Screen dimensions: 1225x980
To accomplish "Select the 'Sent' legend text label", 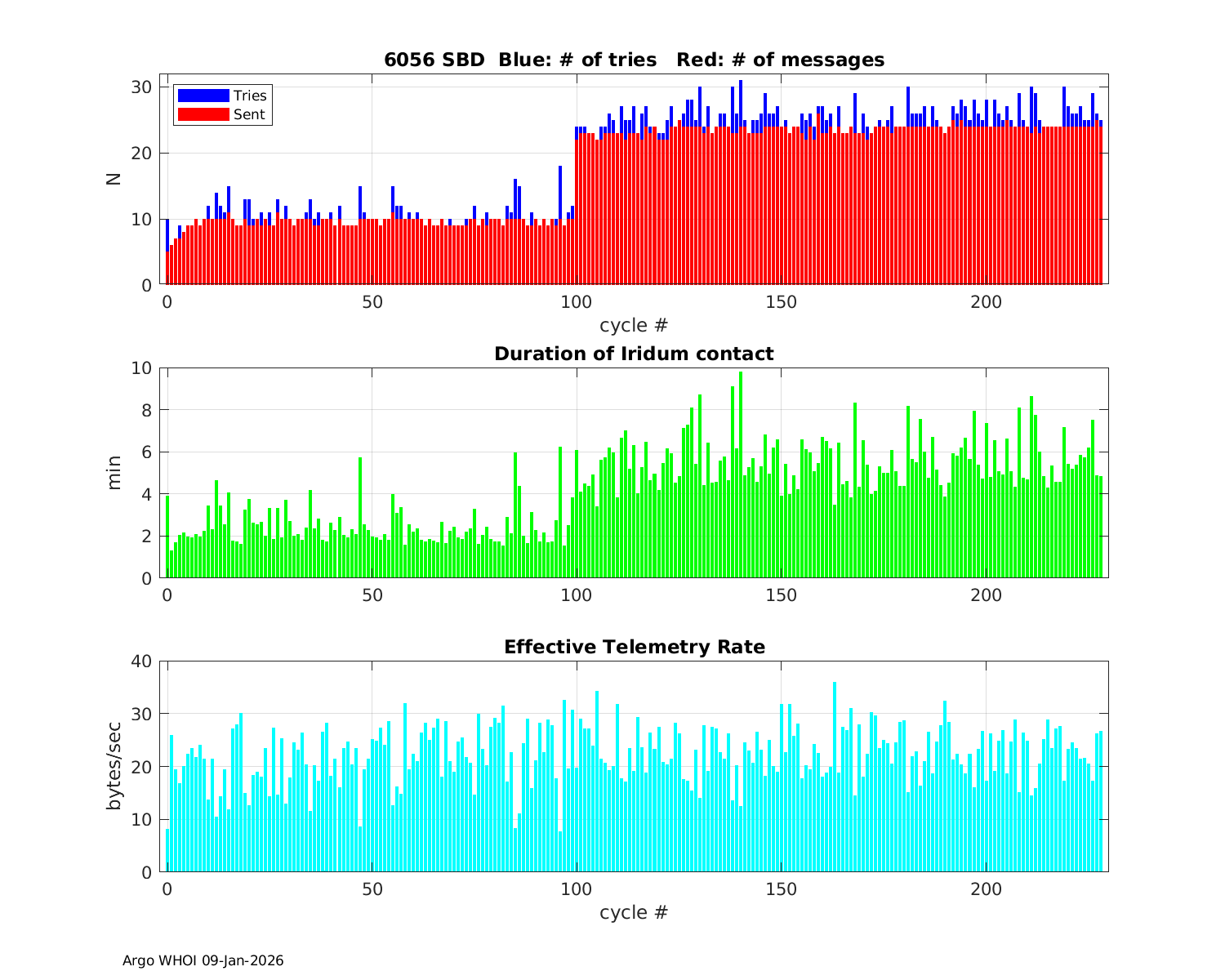I will (x=249, y=114).
